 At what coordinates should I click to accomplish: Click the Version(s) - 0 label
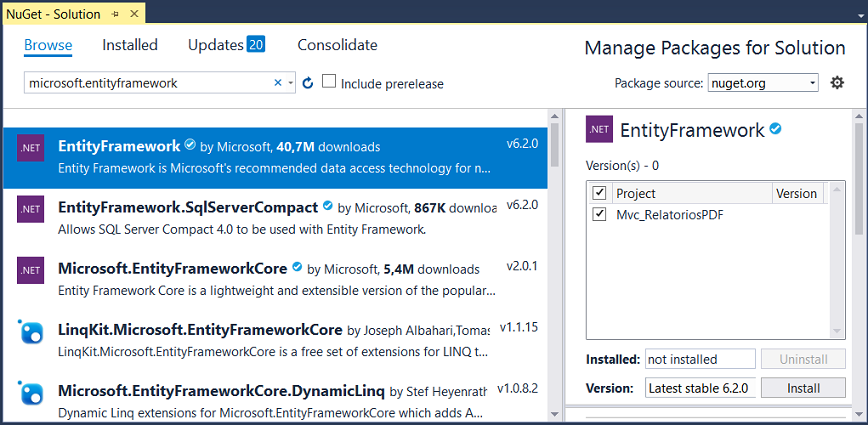pyautogui.click(x=622, y=165)
